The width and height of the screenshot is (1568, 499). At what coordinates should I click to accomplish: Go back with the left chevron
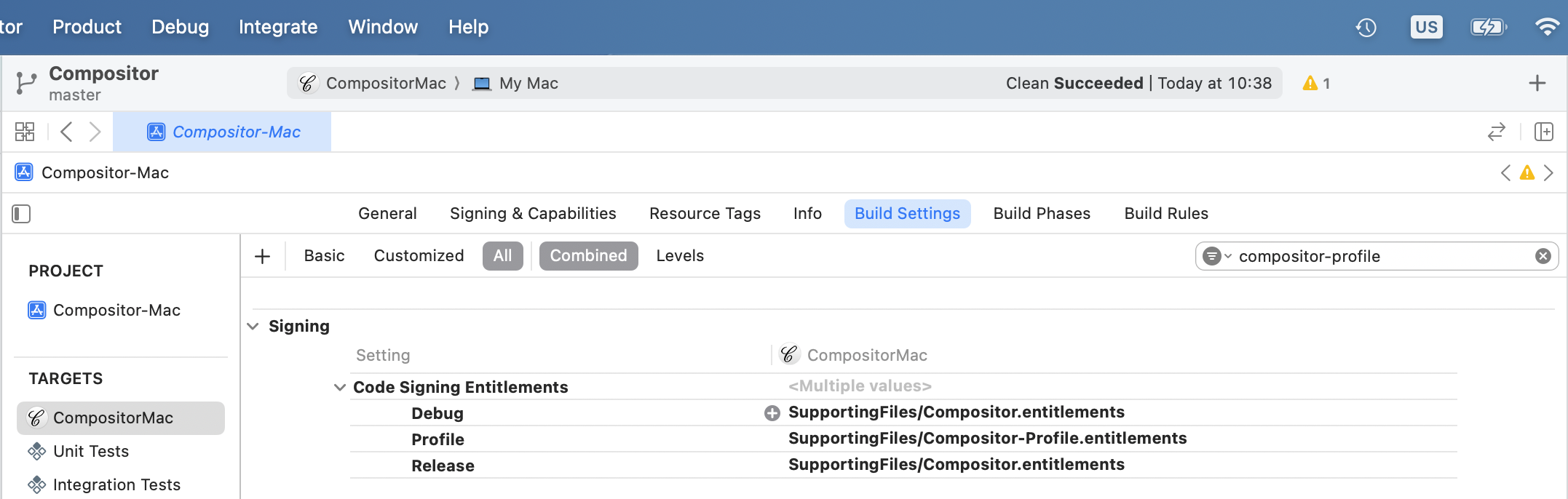(66, 132)
